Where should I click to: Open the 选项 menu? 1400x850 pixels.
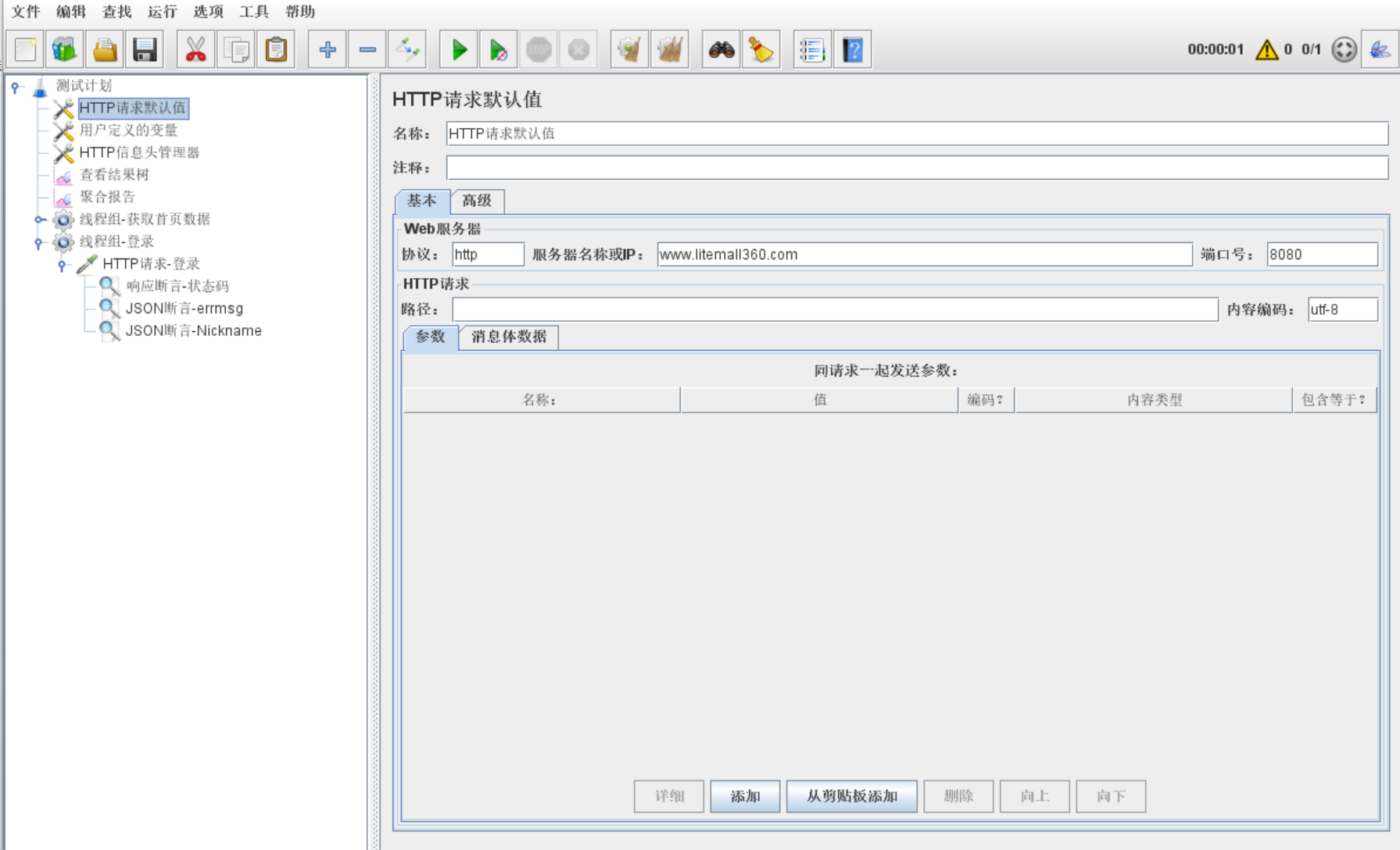tap(209, 12)
